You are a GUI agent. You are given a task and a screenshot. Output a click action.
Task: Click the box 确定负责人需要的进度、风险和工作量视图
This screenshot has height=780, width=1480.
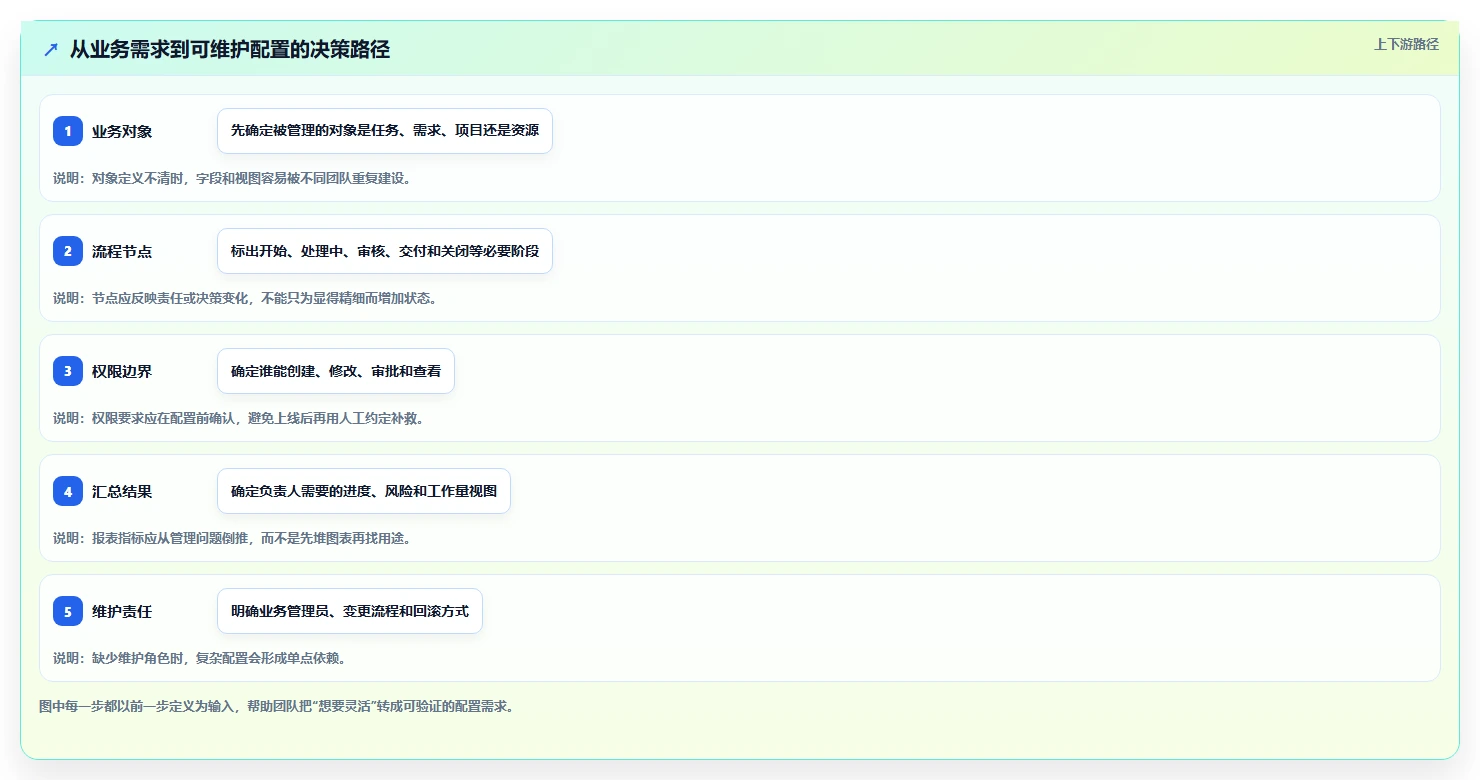point(364,491)
